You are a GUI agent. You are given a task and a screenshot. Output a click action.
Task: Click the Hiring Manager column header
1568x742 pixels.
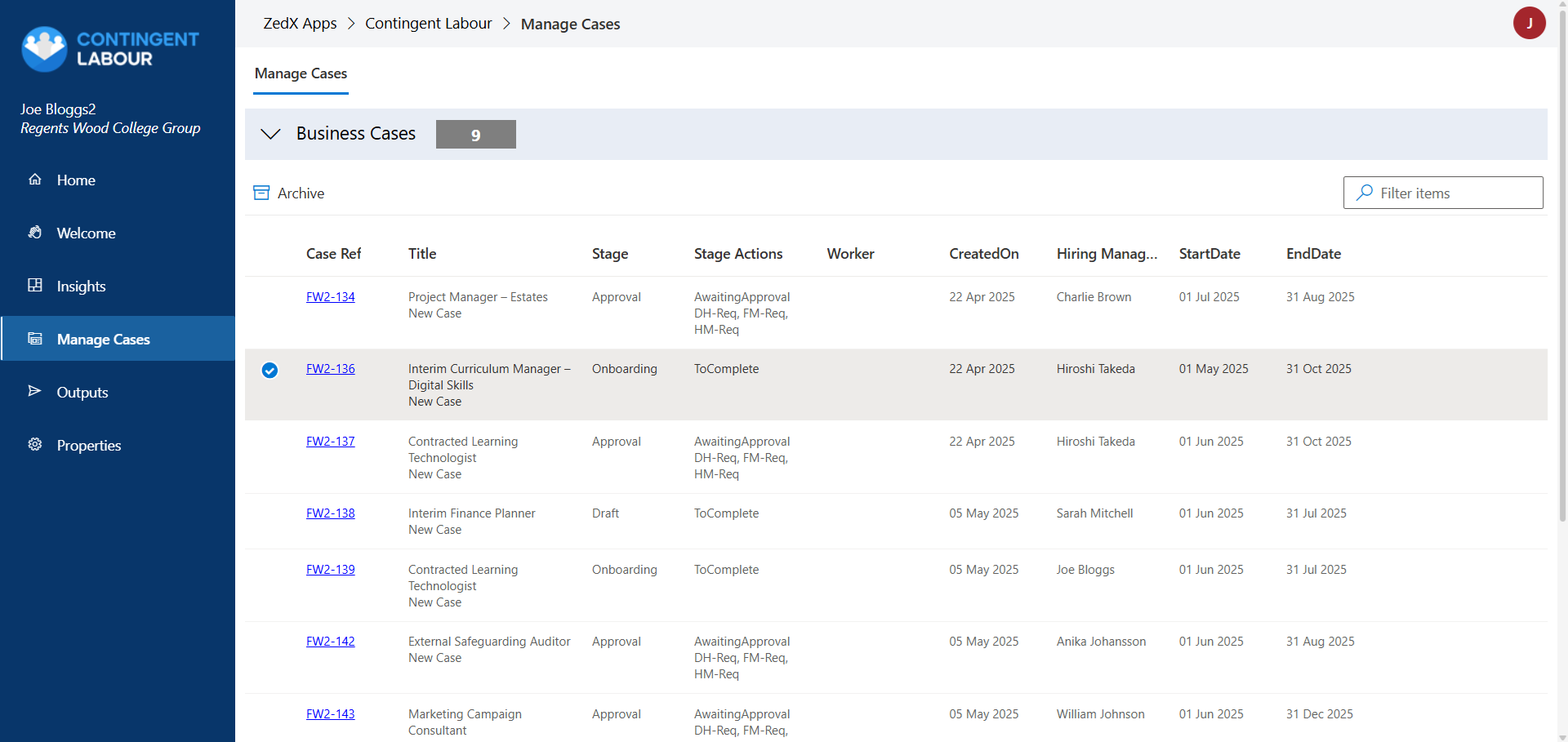tap(1107, 254)
